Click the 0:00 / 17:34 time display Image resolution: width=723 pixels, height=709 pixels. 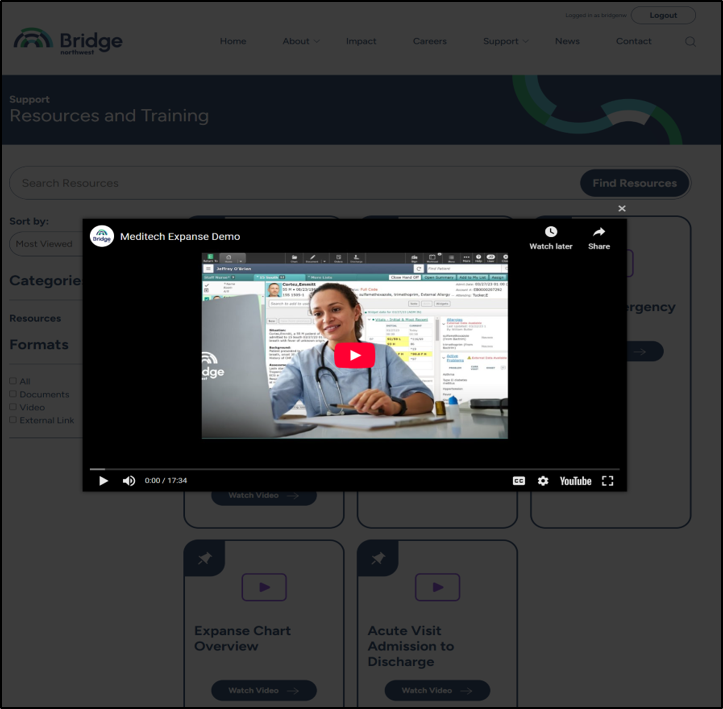[x=166, y=480]
